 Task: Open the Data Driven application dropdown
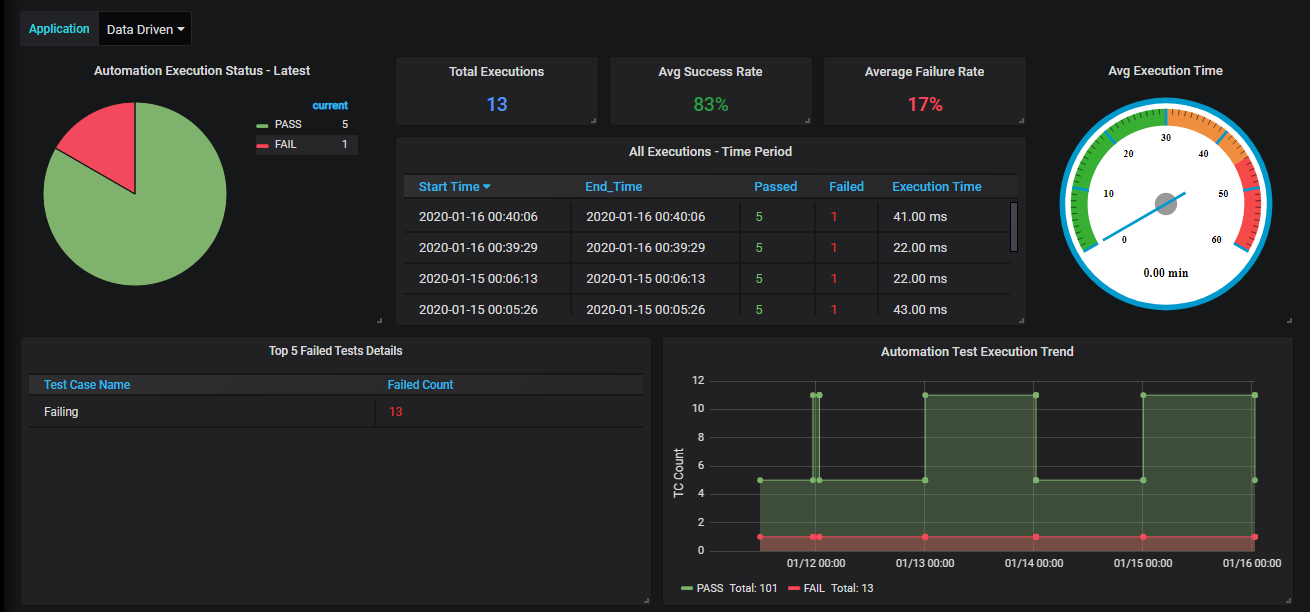[x=145, y=29]
